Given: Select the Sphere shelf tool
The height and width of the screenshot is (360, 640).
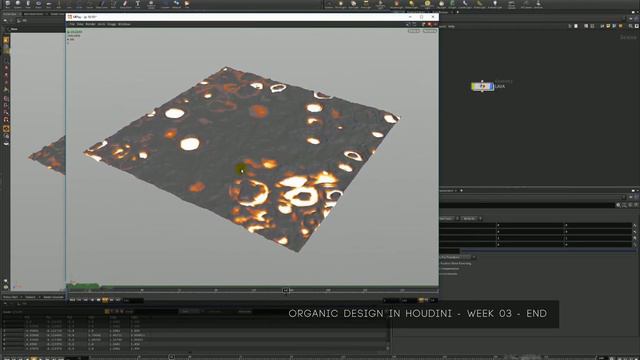Looking at the screenshot, I should (x=18, y=4).
